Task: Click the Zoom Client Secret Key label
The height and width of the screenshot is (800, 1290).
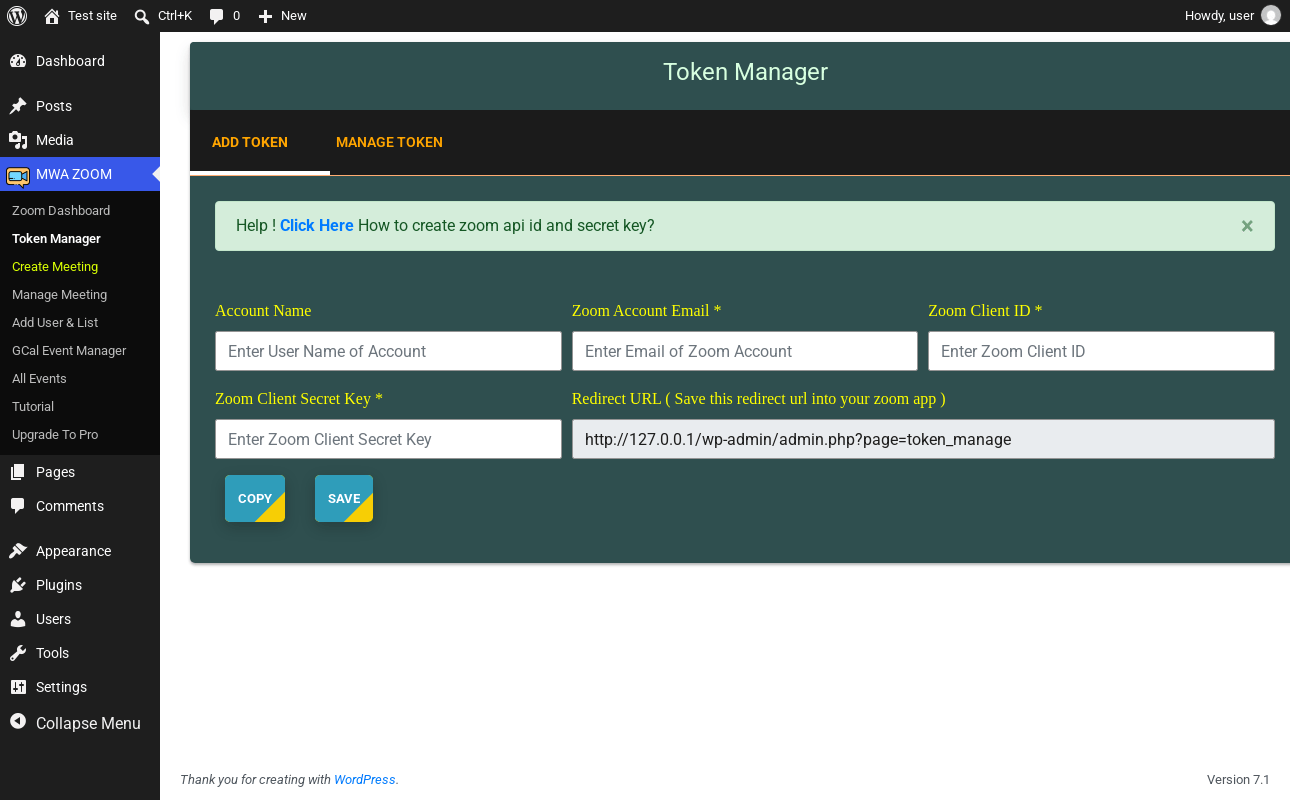Action: point(299,399)
